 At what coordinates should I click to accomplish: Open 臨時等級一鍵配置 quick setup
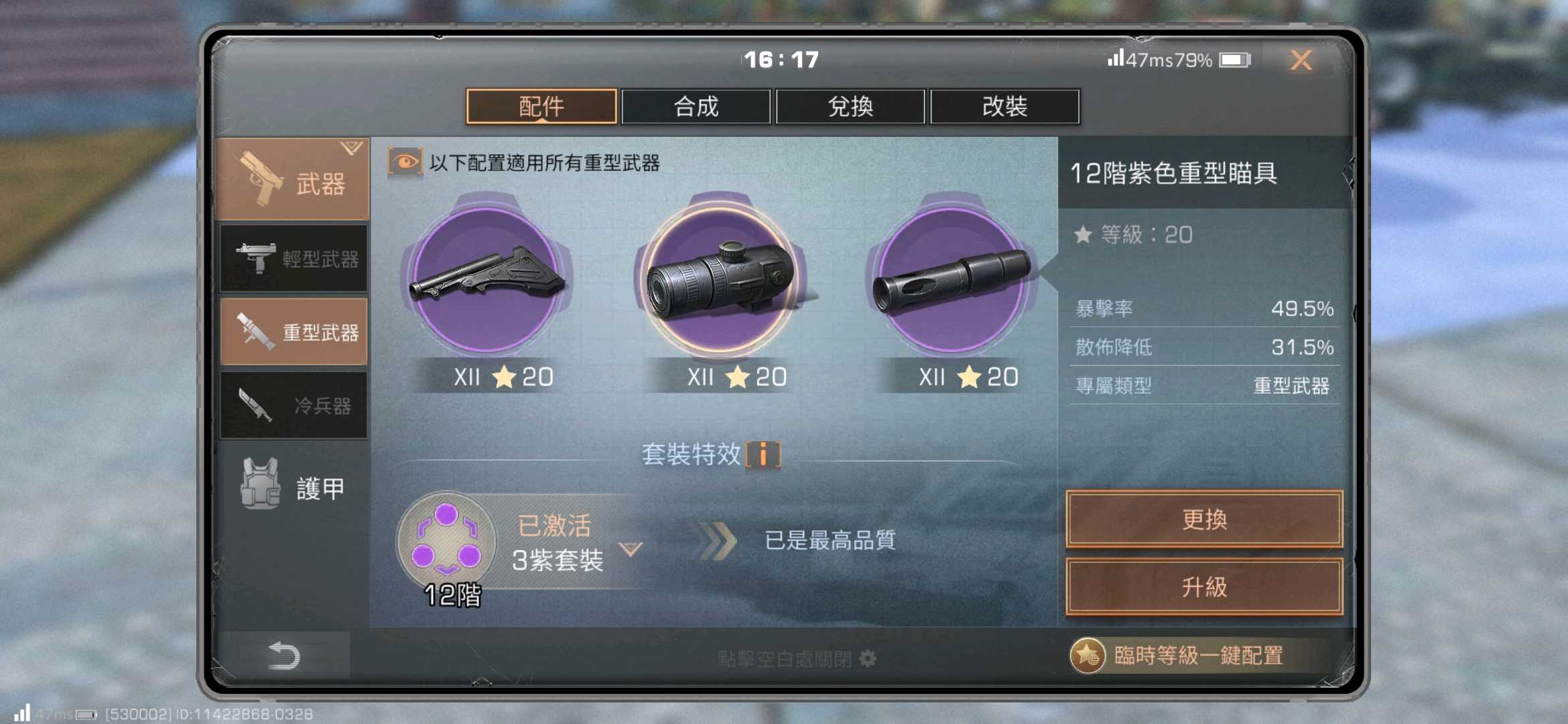point(1177,655)
